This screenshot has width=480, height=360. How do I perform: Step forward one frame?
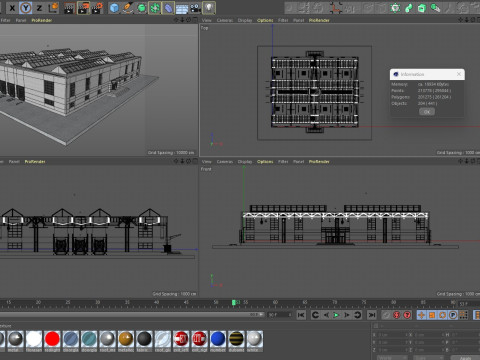[347, 315]
